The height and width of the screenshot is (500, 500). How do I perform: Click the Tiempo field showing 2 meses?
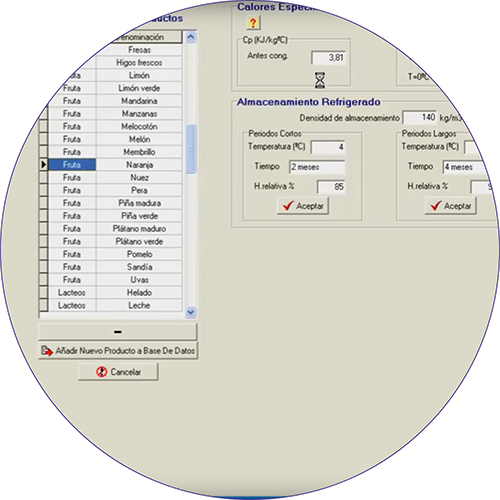(x=317, y=167)
